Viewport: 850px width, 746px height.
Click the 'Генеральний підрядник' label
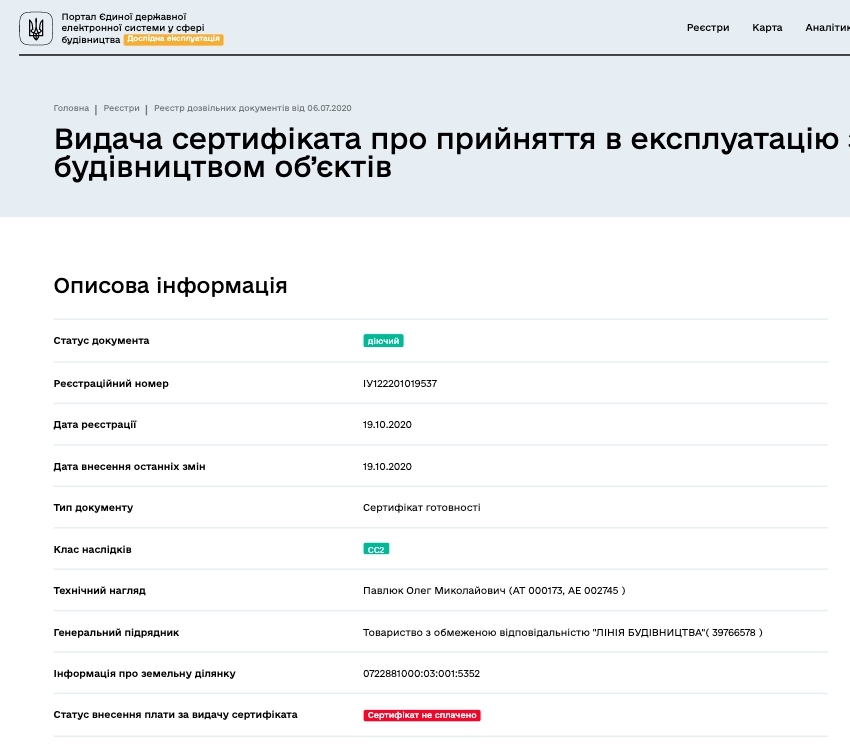[116, 632]
